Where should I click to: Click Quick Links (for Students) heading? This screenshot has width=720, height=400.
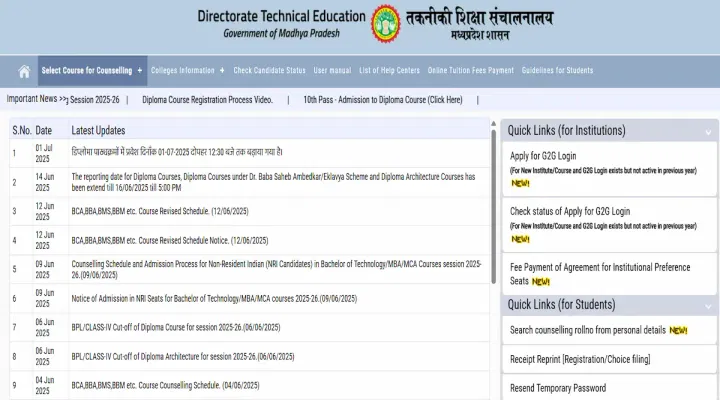(561, 304)
